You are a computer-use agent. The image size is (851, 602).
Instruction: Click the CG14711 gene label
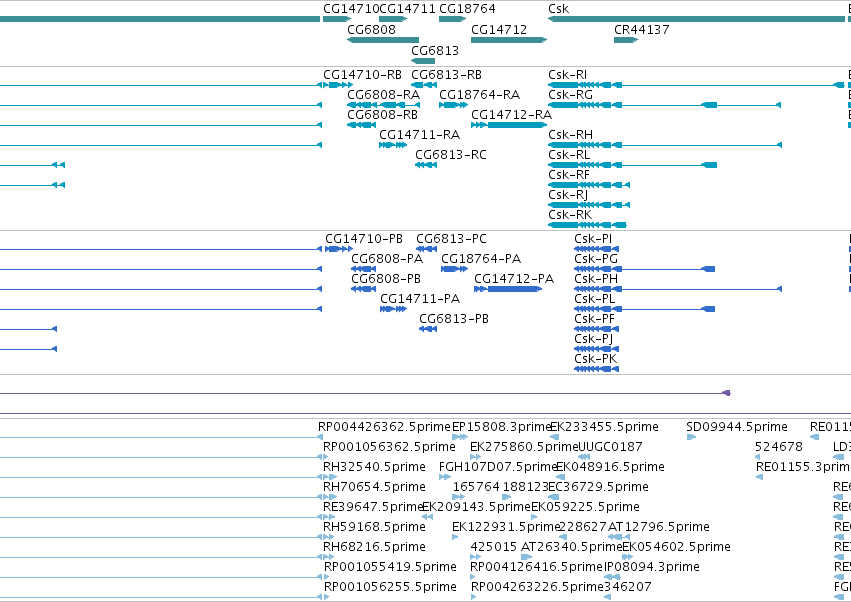[x=407, y=9]
